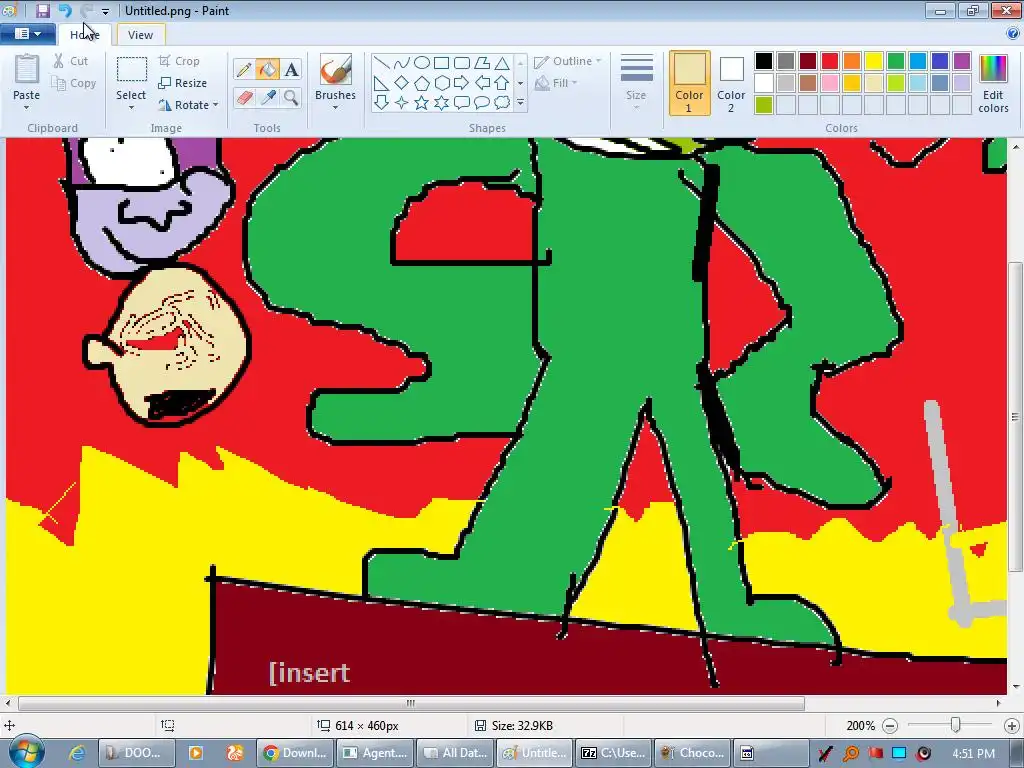Screen dimensions: 1024x768
Task: Open the Select dropdown arrow
Action: (131, 108)
